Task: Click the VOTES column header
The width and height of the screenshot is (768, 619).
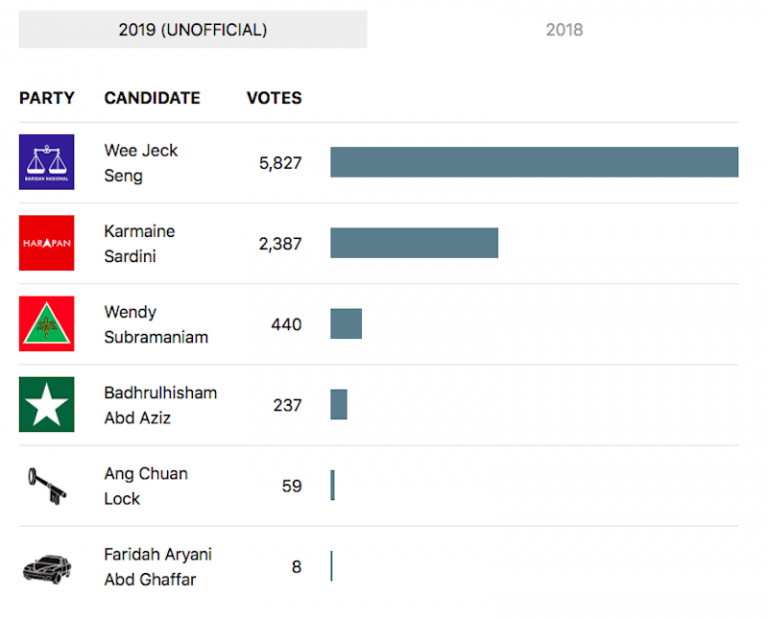Action: click(x=274, y=98)
